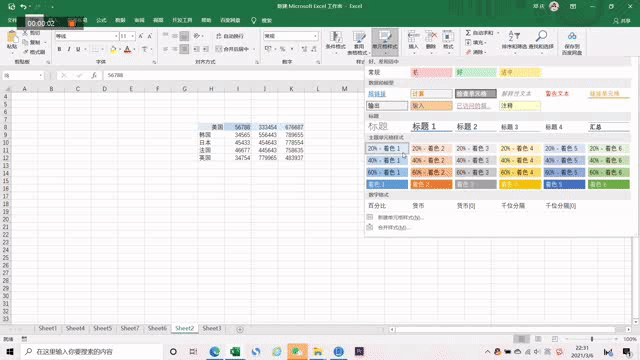The image size is (640, 360).
Task: Toggle Bold formatting
Action: [59, 49]
